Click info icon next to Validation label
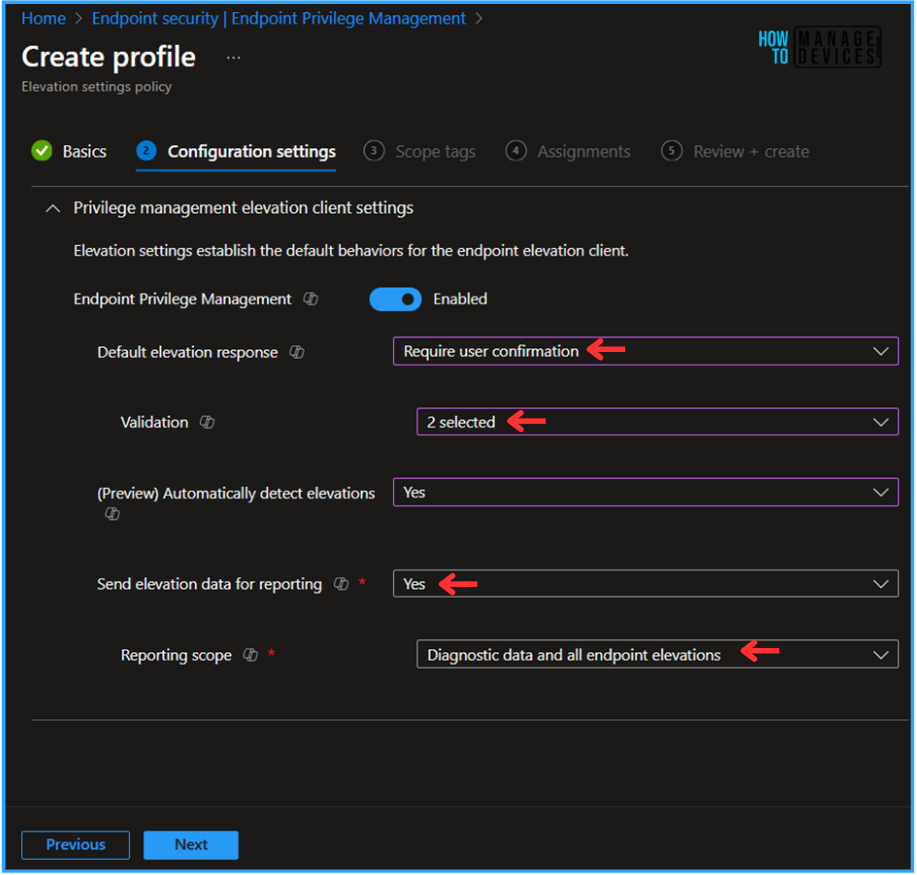Viewport: 917px width, 875px height. click(207, 422)
